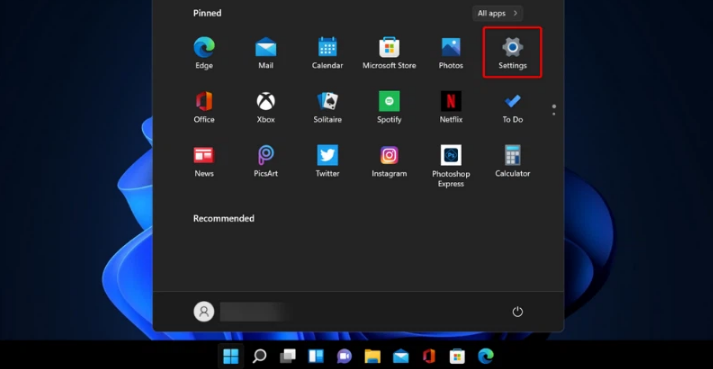The height and width of the screenshot is (369, 713).
Task: Open Task View on the taskbar
Action: (287, 356)
